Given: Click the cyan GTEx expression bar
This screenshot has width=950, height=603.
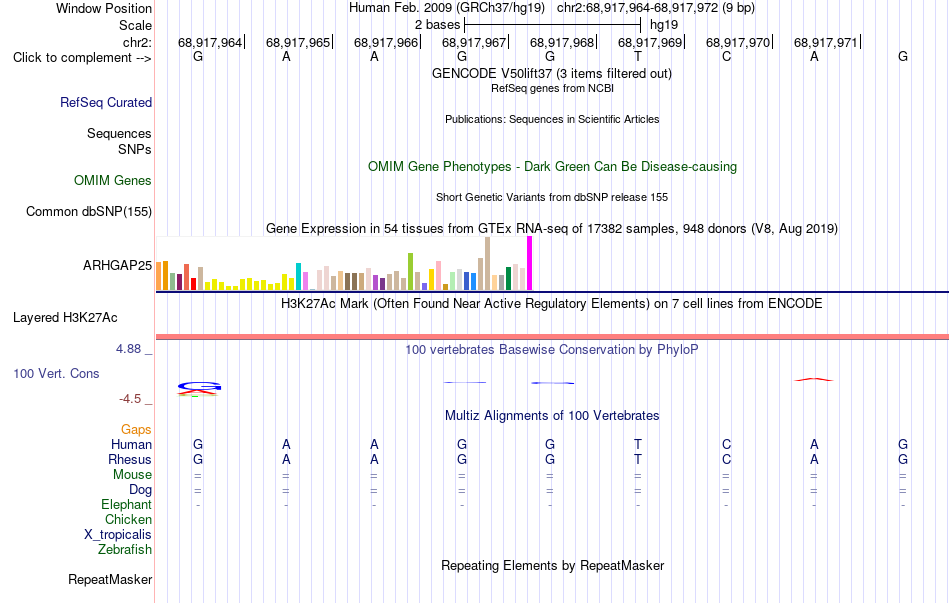Looking at the screenshot, I should [x=298, y=277].
